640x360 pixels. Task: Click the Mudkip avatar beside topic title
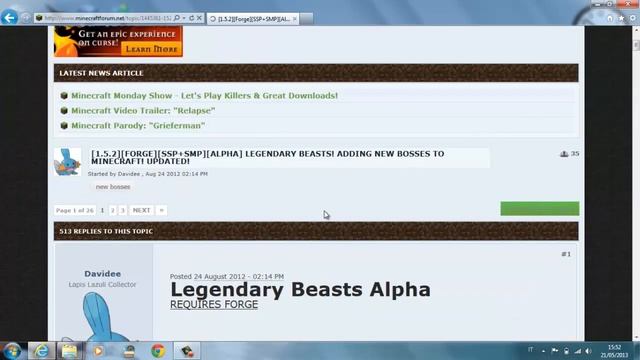(67, 162)
